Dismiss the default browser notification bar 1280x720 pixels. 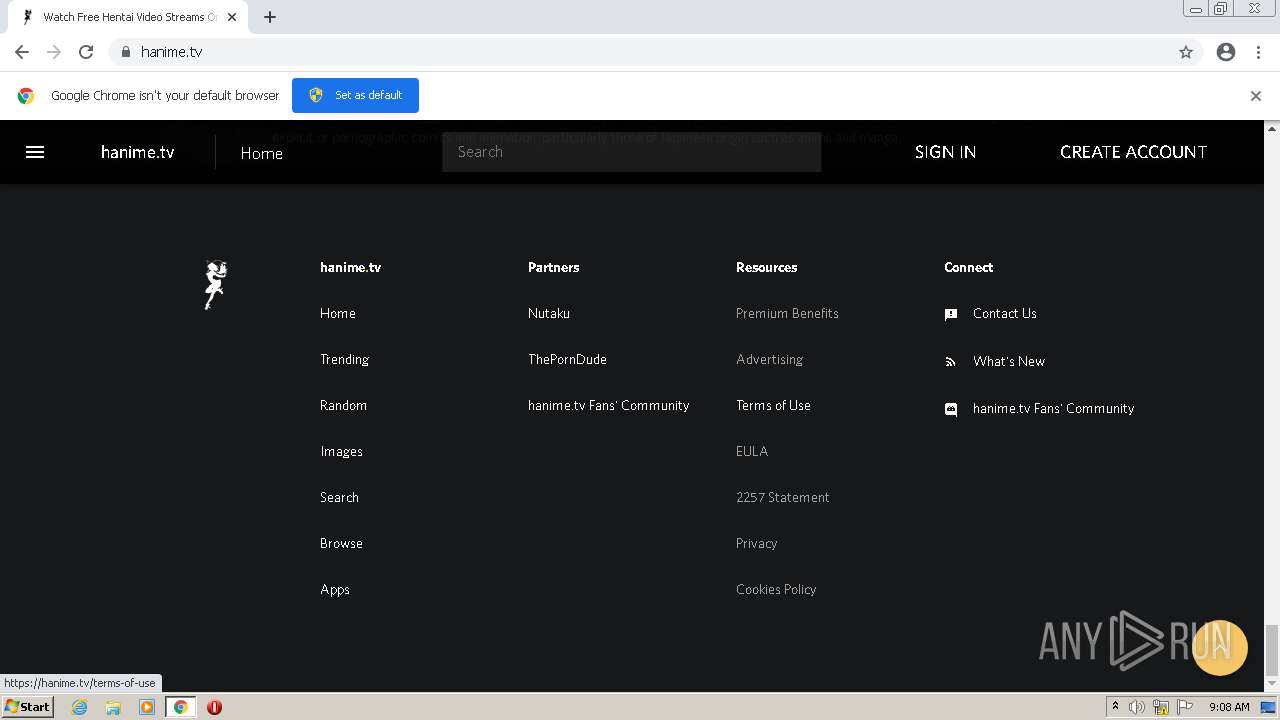pyautogui.click(x=1255, y=96)
